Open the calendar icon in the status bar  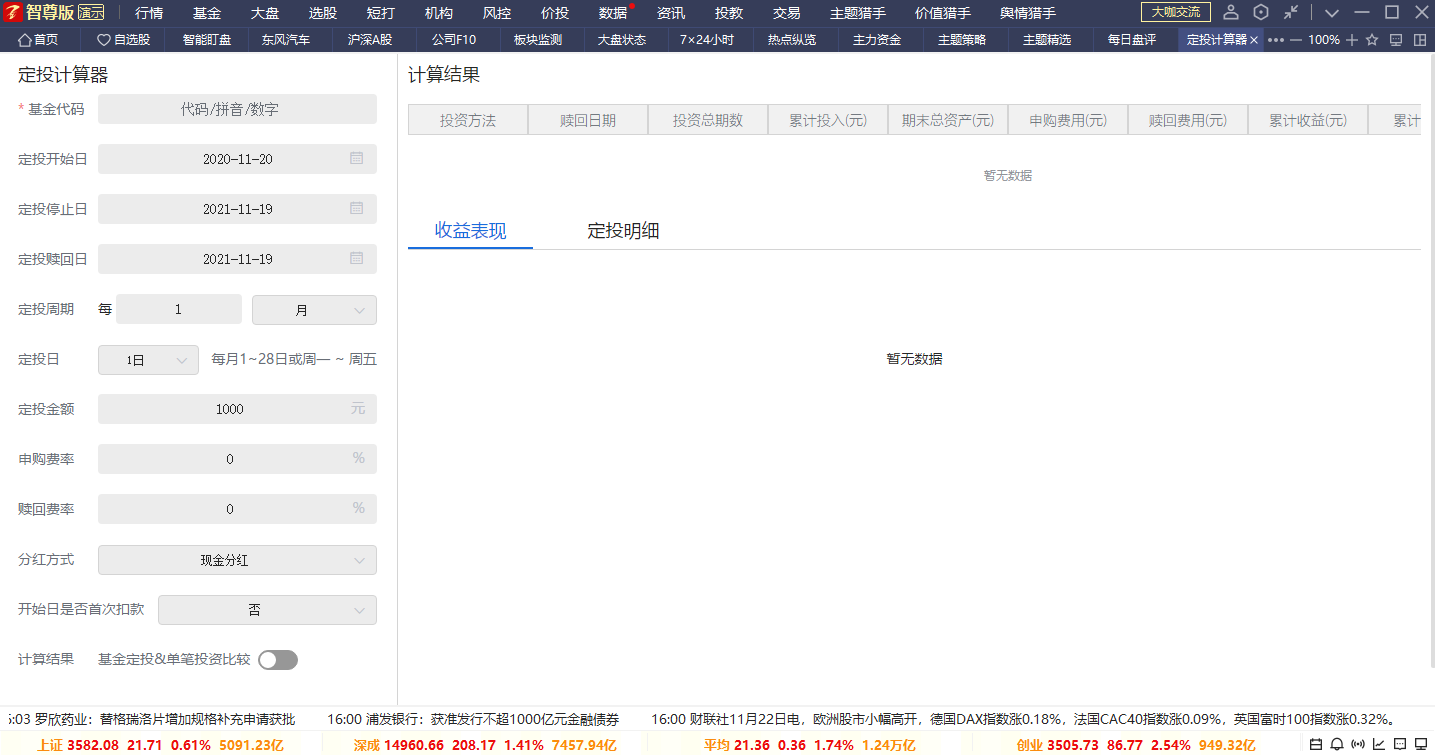tap(1315, 744)
